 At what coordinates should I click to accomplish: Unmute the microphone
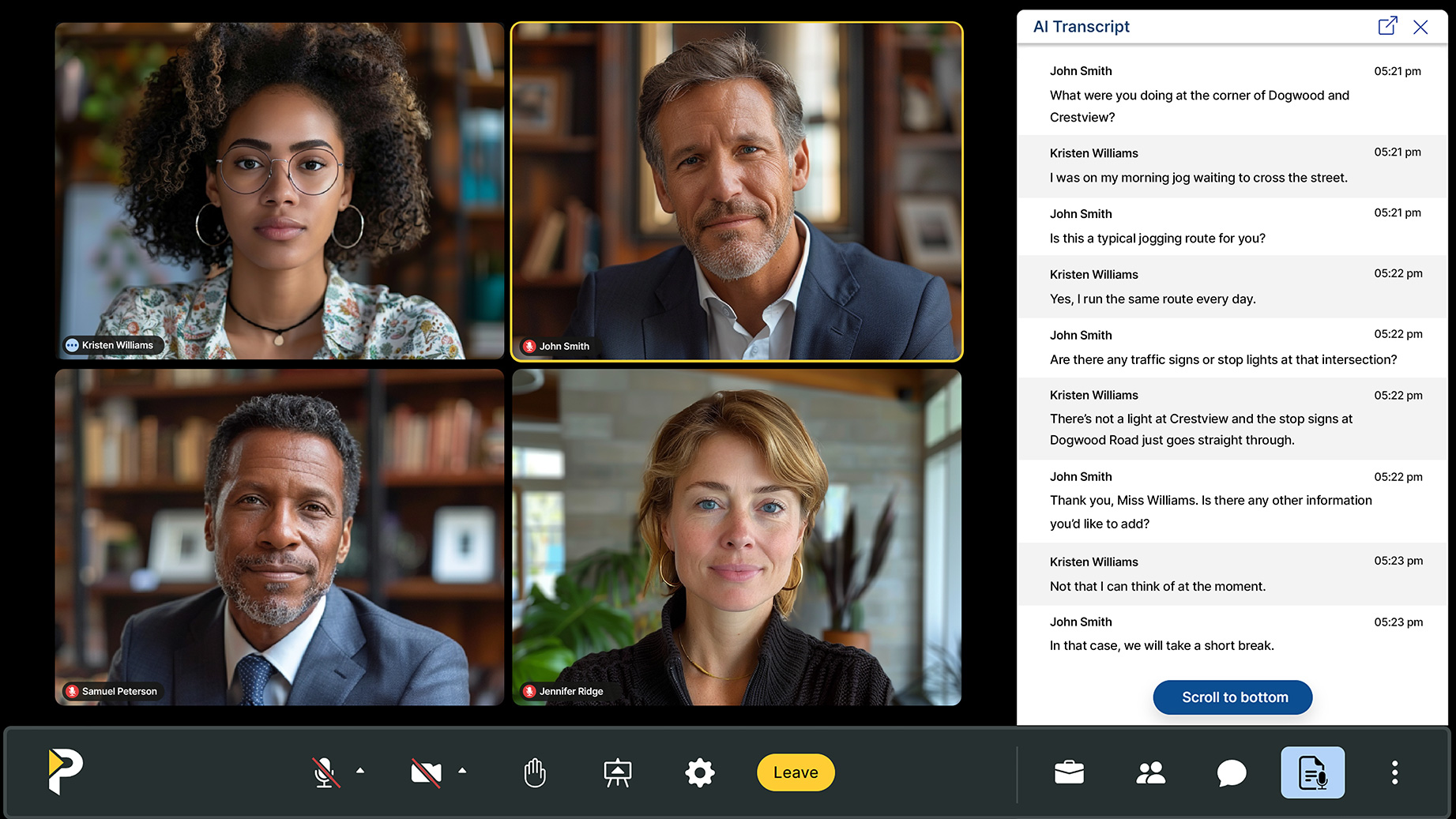click(x=325, y=772)
